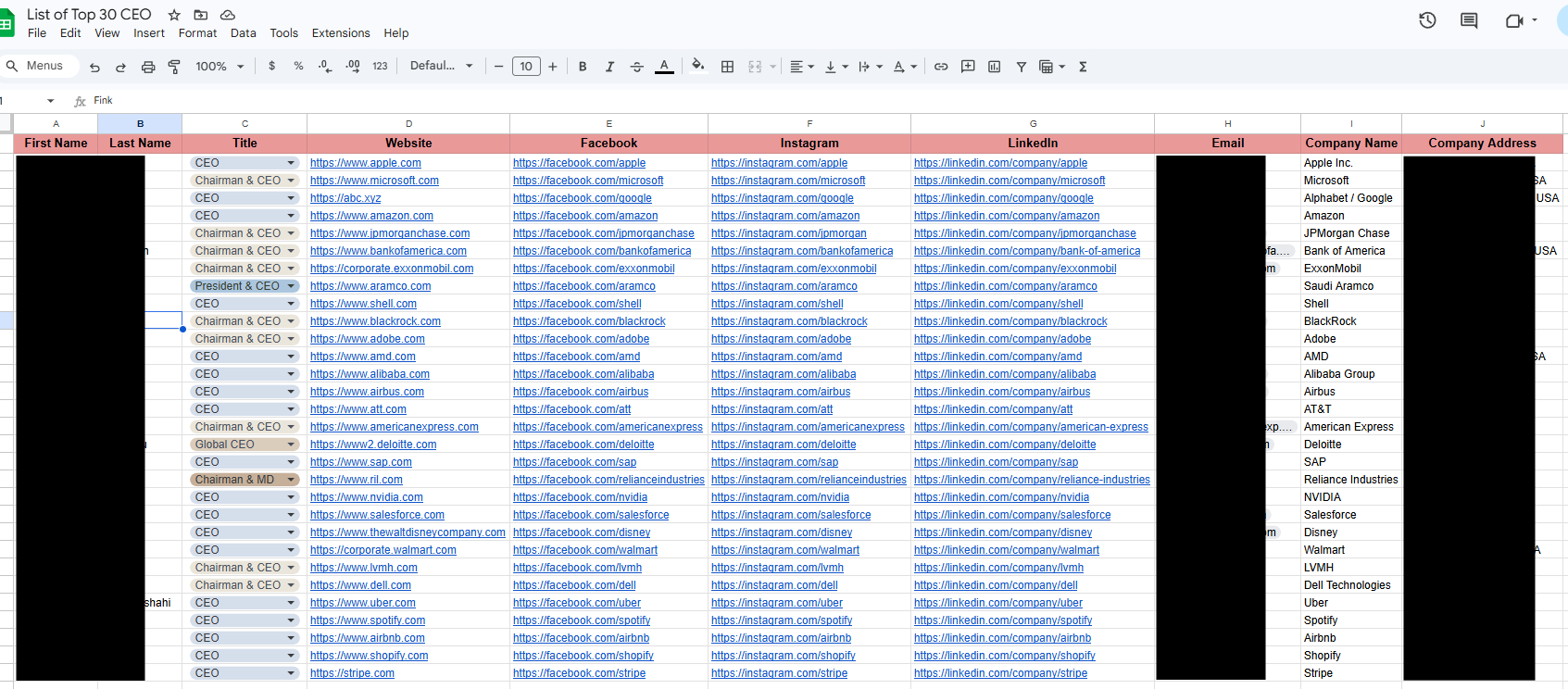Open the instagram.com/amazon link
This screenshot has height=689, width=1568.
pyautogui.click(x=785, y=216)
